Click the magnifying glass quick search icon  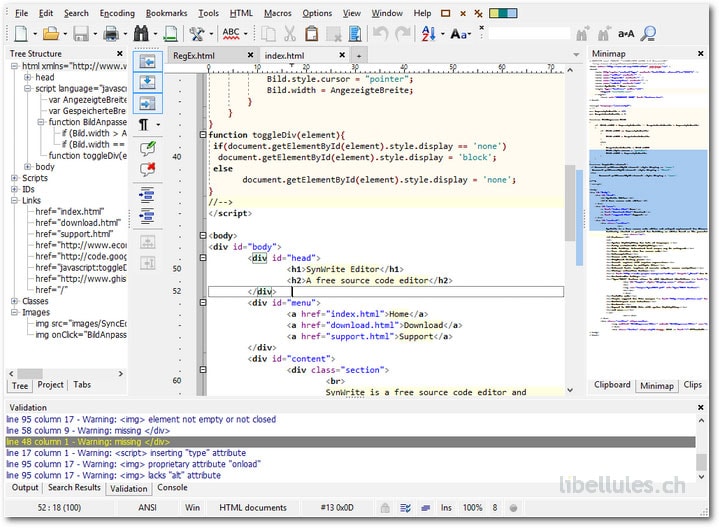point(648,33)
